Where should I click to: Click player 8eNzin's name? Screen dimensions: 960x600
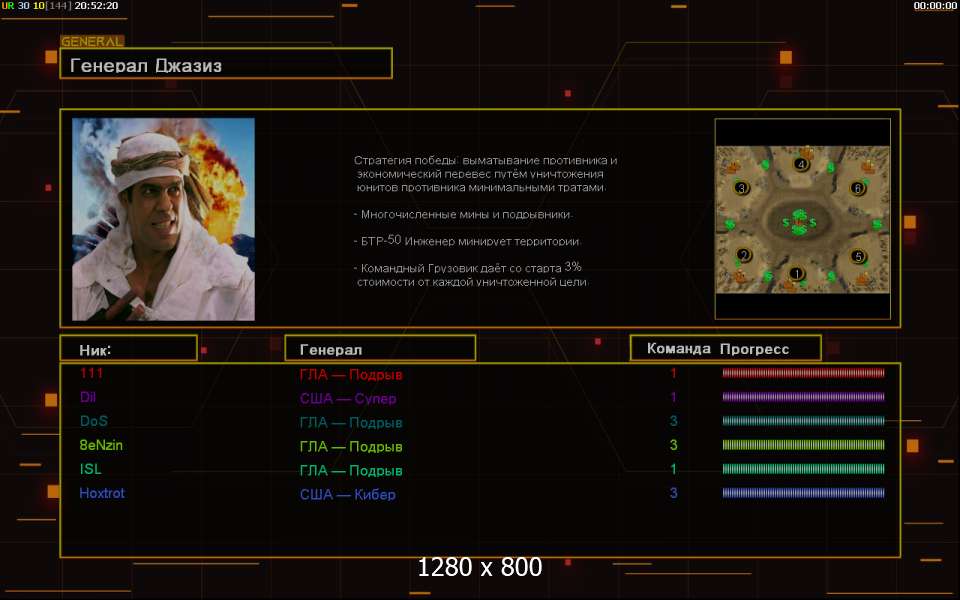tap(101, 445)
